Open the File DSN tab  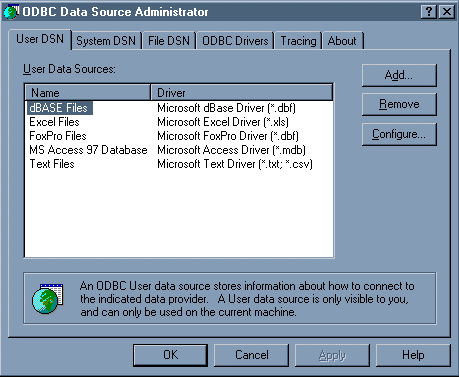pyautogui.click(x=169, y=41)
